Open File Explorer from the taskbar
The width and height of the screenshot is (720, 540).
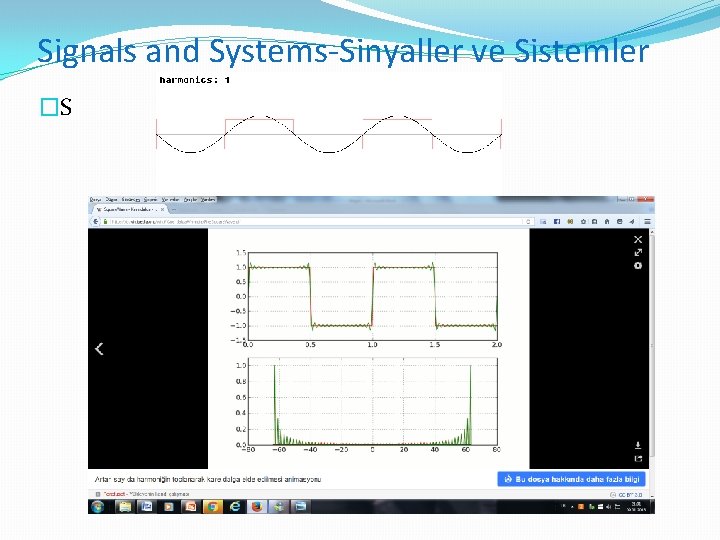pyautogui.click(x=124, y=506)
